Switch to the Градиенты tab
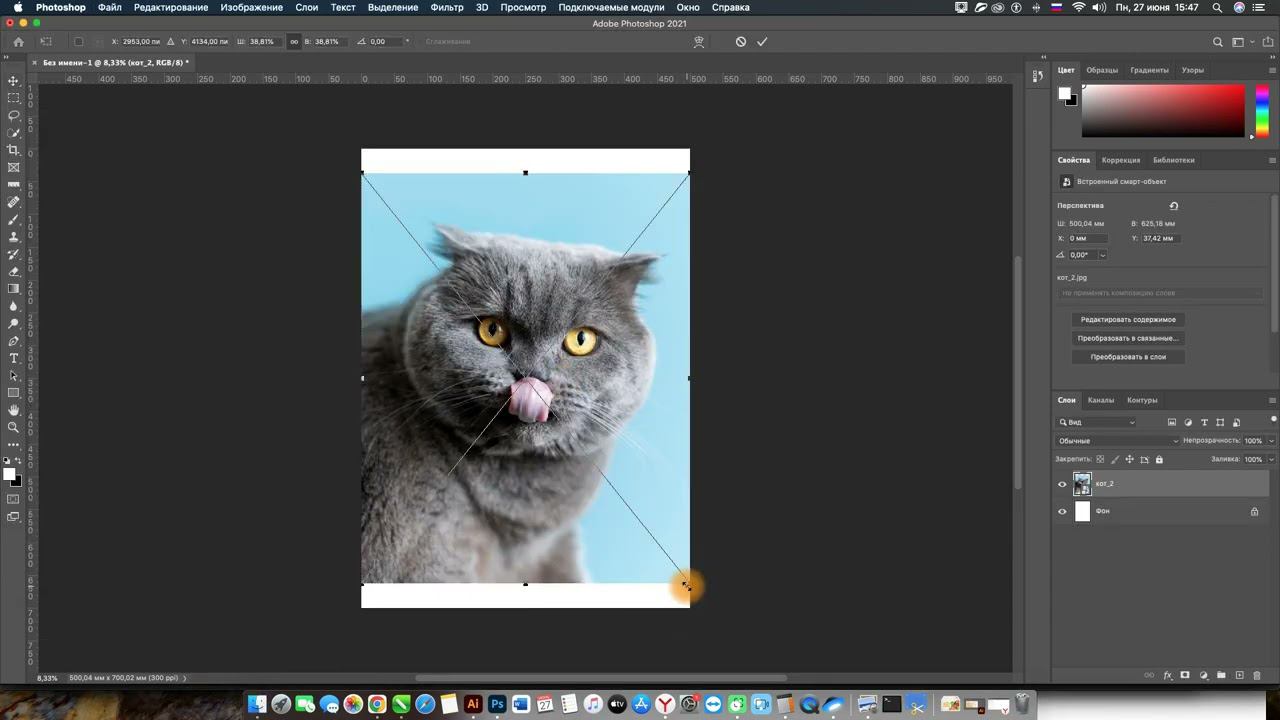The image size is (1280, 720). [1149, 70]
